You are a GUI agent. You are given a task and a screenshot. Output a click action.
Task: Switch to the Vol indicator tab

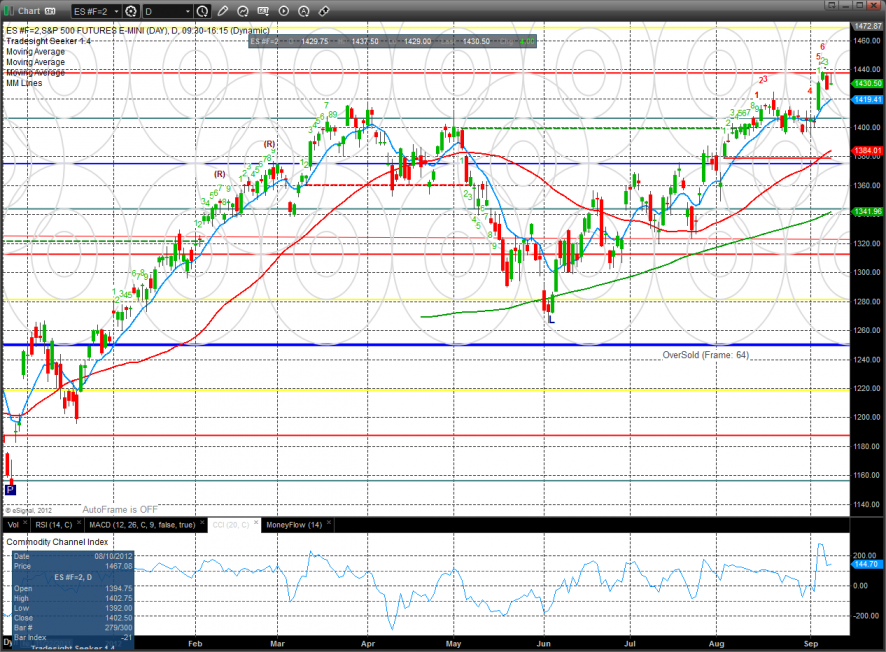point(13,524)
